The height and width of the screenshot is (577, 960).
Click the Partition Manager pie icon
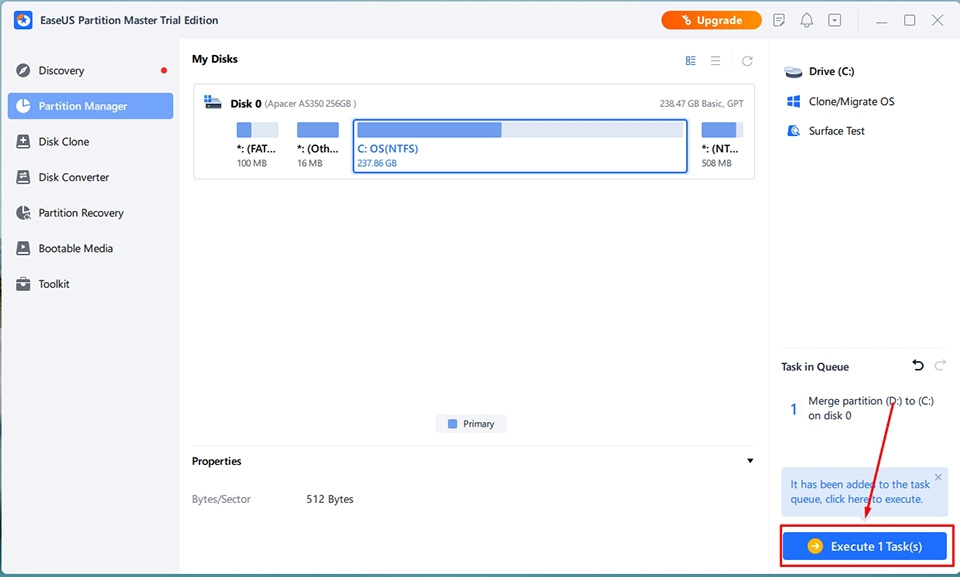click(23, 106)
